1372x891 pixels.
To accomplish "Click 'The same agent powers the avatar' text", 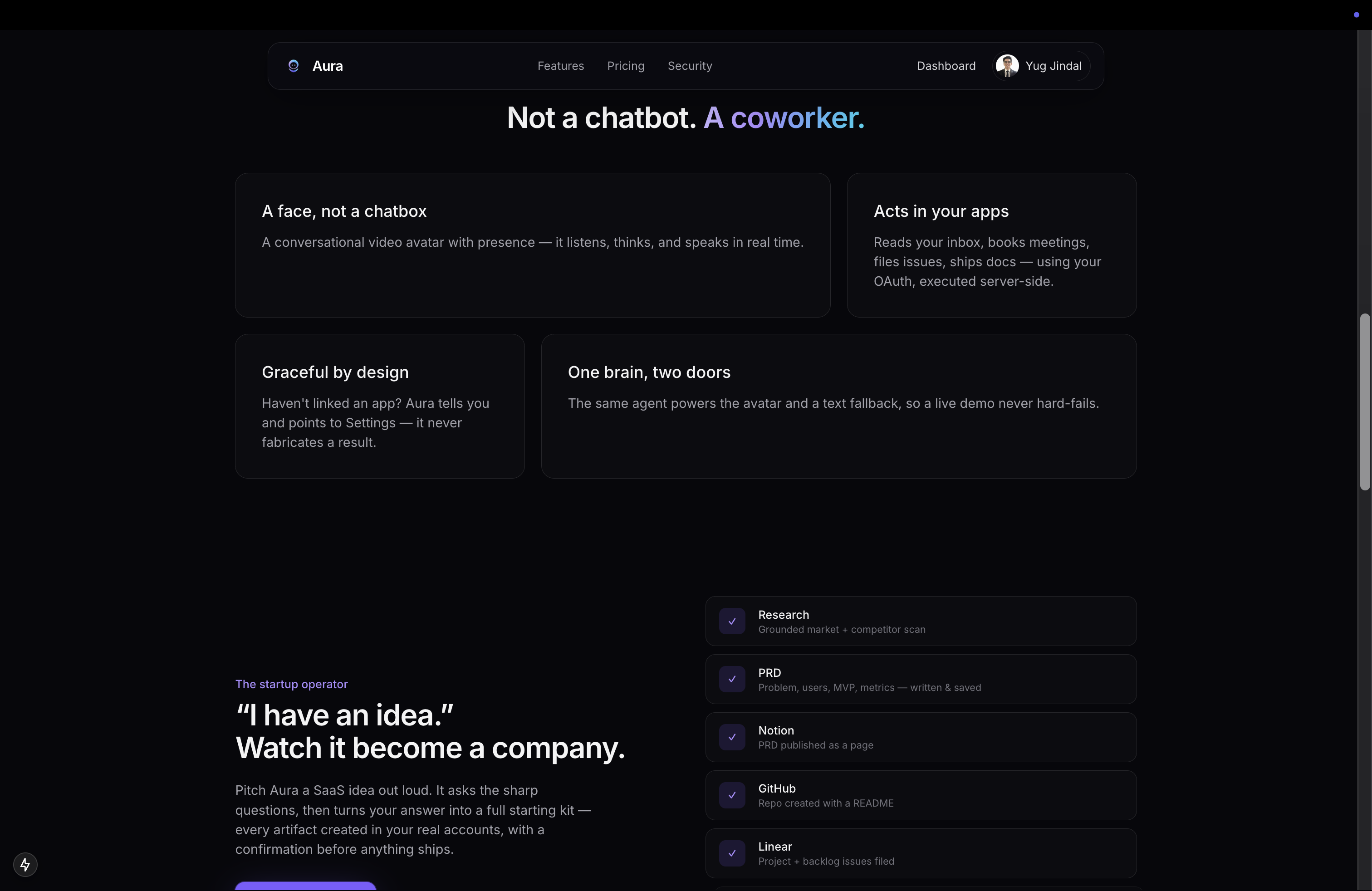I will coord(833,403).
